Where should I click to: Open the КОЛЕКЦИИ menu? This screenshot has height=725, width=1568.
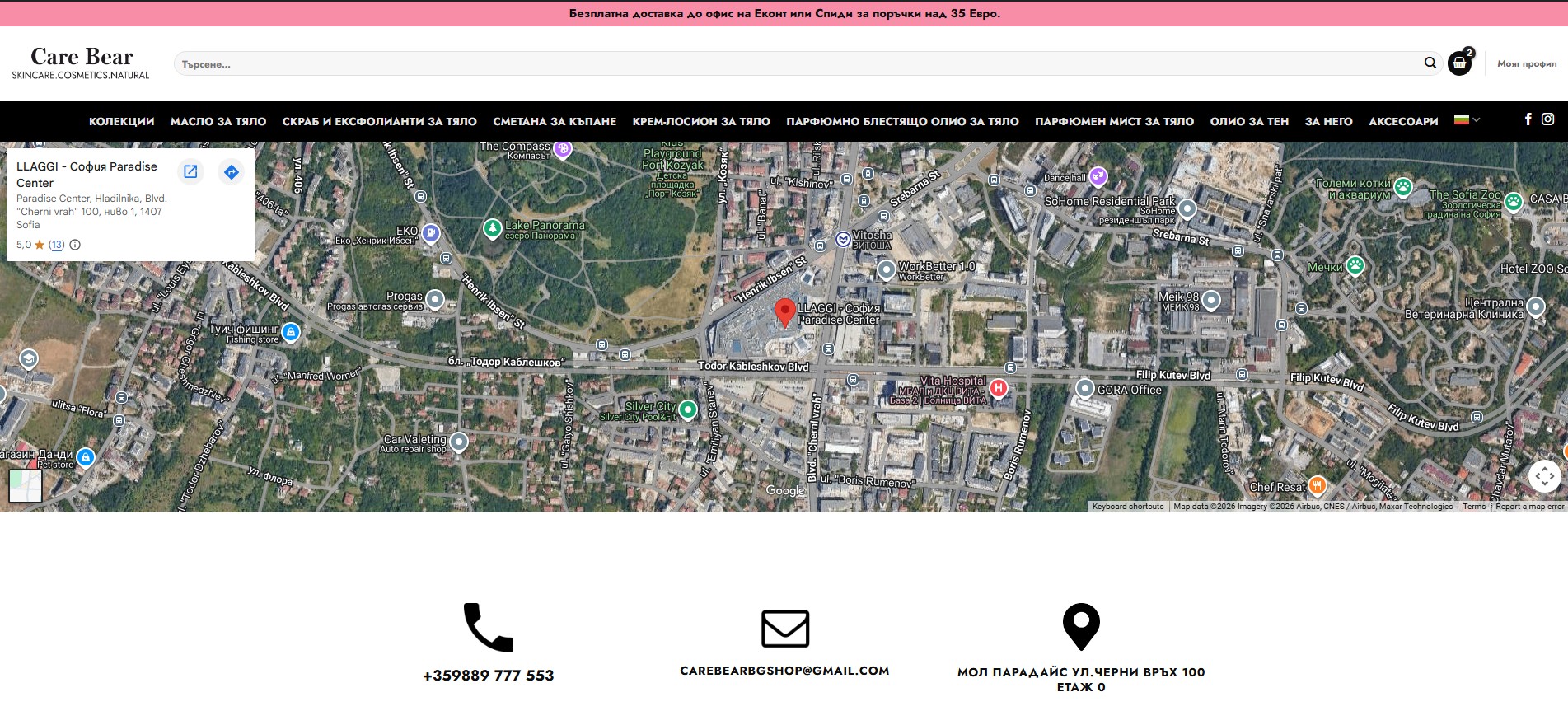tap(121, 121)
